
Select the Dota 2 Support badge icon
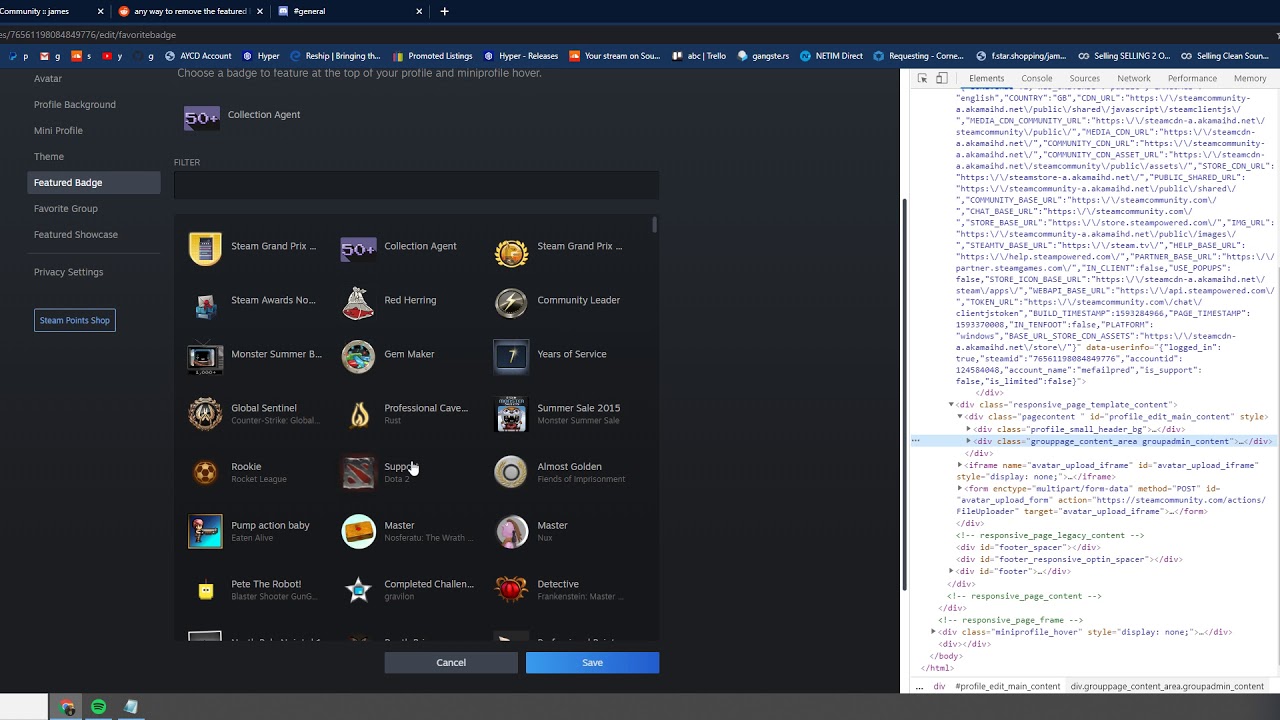(x=358, y=472)
